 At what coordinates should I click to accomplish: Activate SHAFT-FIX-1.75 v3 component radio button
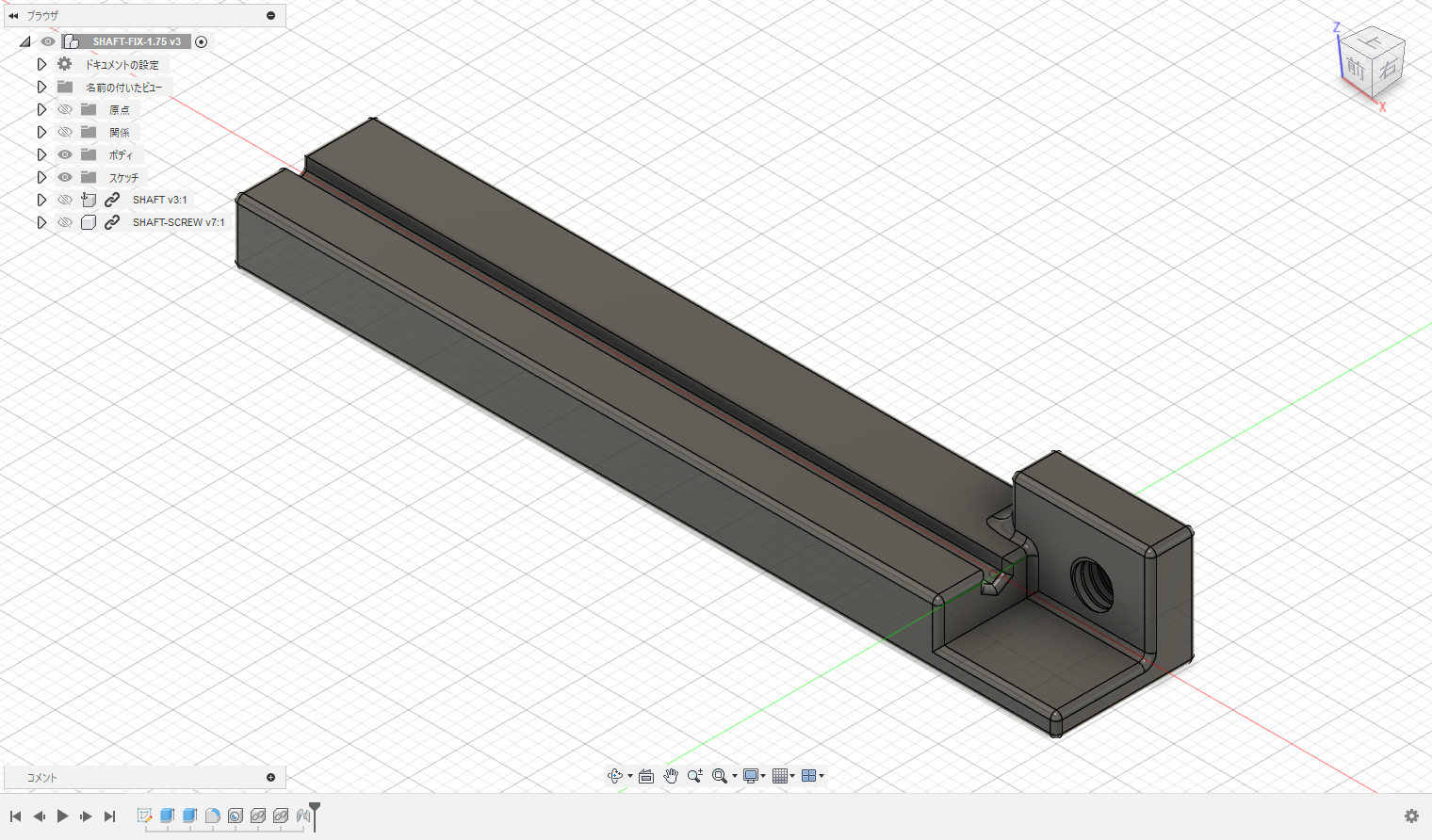click(x=201, y=41)
